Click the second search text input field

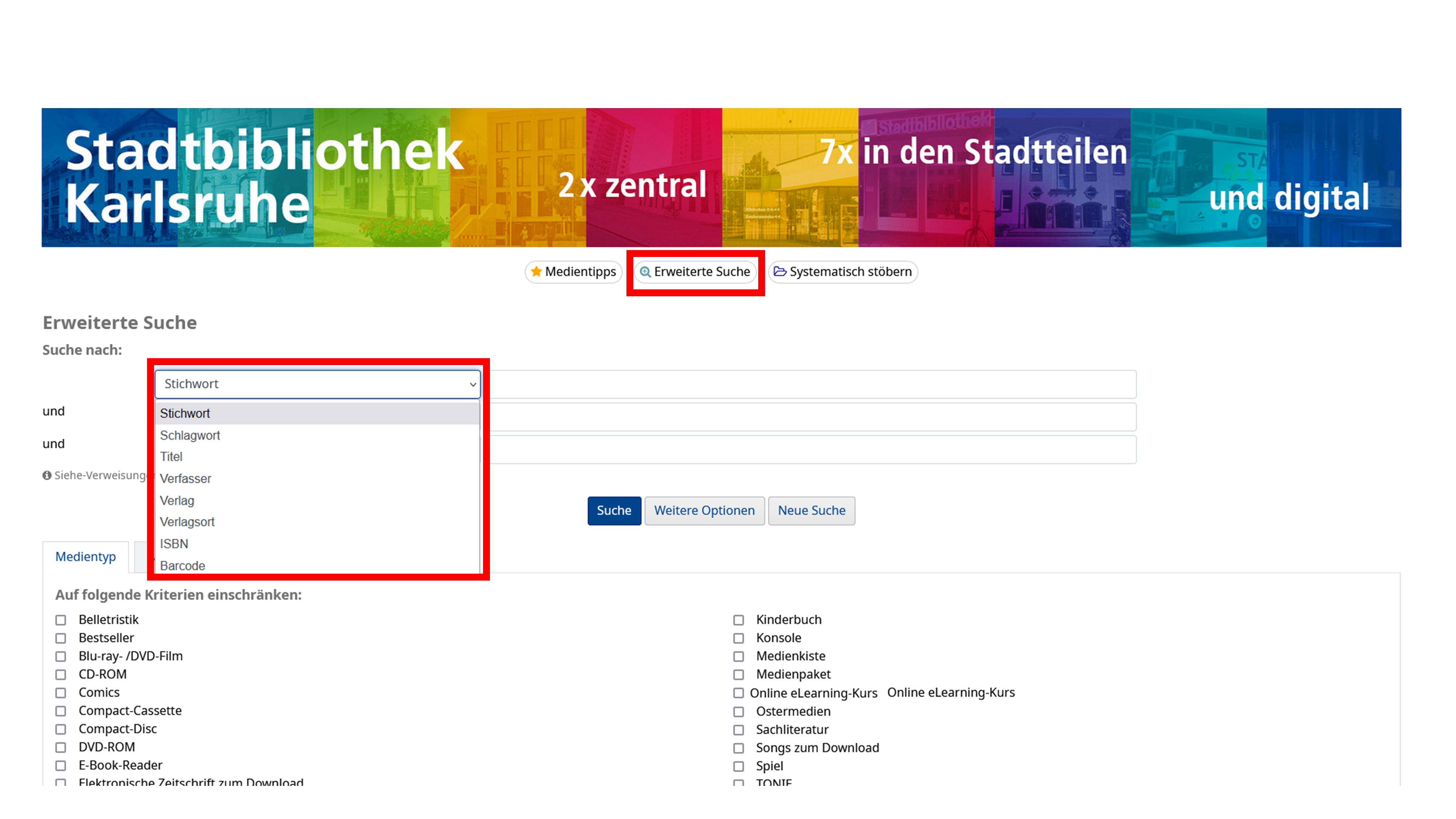click(x=813, y=417)
